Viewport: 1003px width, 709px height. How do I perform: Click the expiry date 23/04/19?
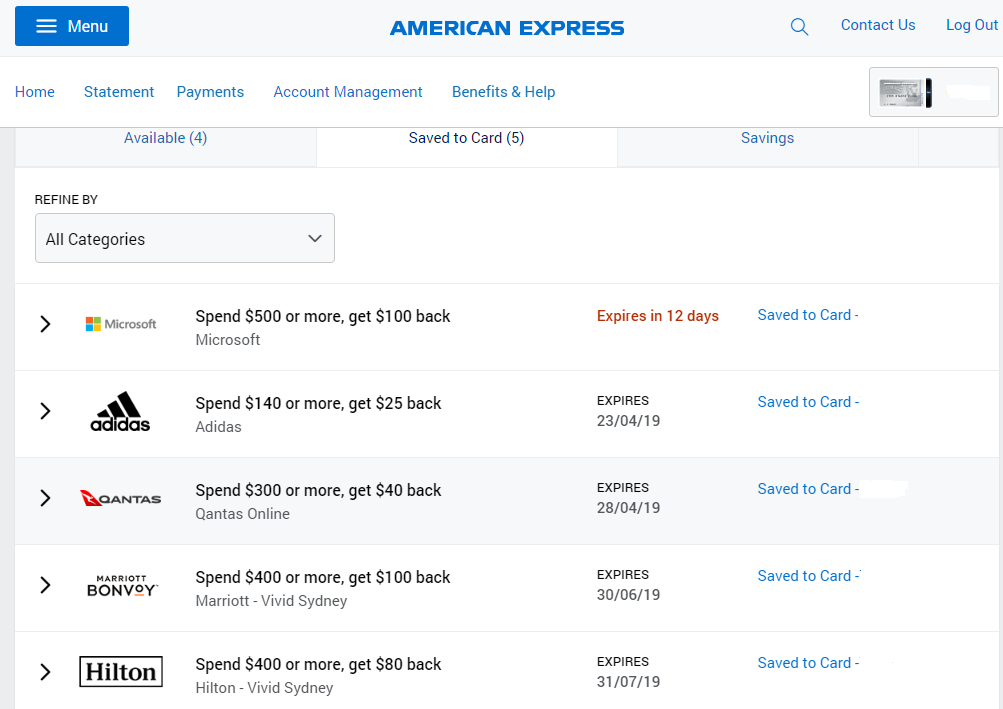[628, 421]
